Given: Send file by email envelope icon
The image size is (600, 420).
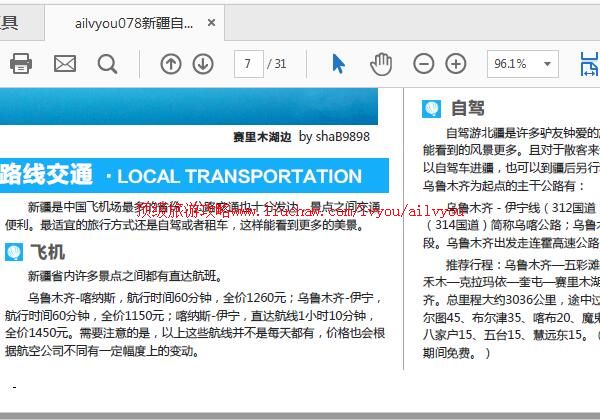Looking at the screenshot, I should point(64,64).
